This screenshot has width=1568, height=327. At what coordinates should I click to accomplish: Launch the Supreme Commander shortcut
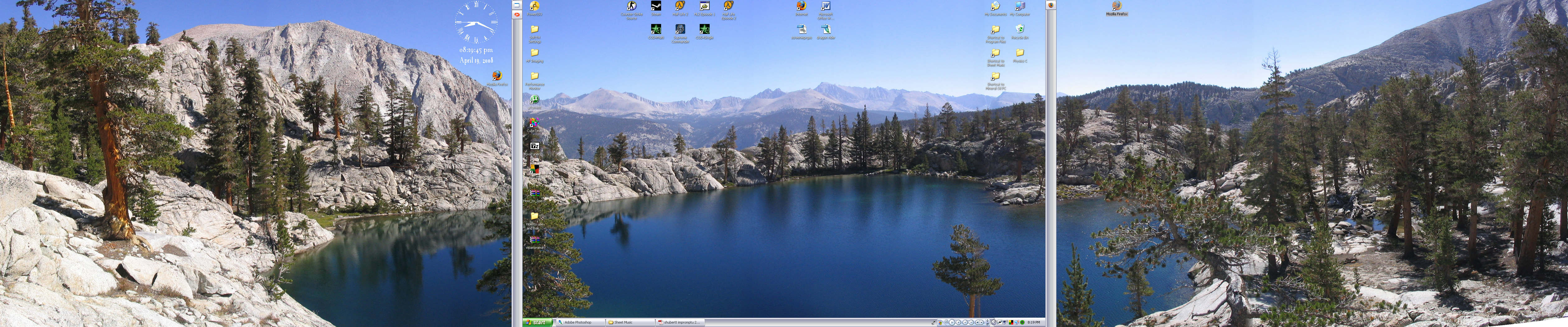pyautogui.click(x=680, y=30)
